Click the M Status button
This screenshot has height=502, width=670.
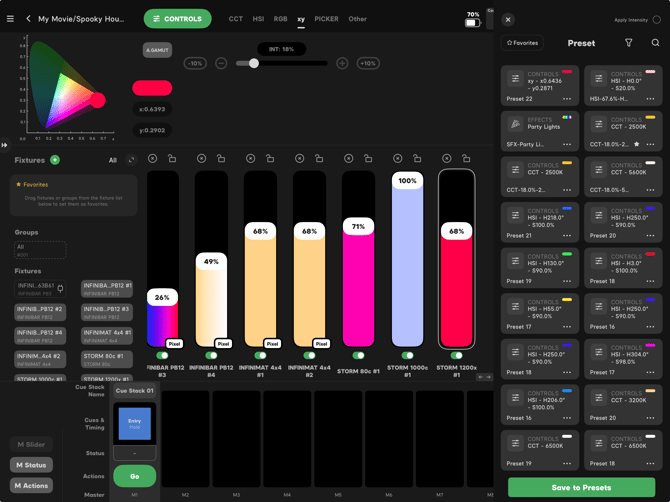pos(31,465)
